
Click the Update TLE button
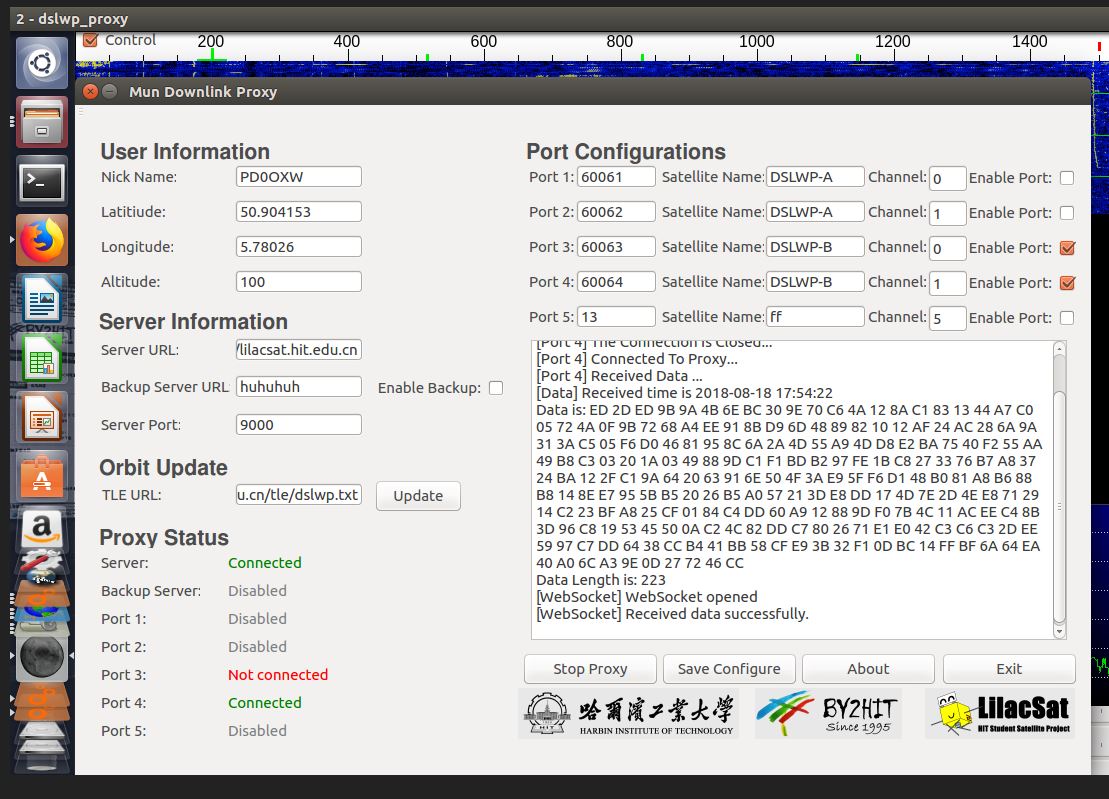click(x=418, y=496)
